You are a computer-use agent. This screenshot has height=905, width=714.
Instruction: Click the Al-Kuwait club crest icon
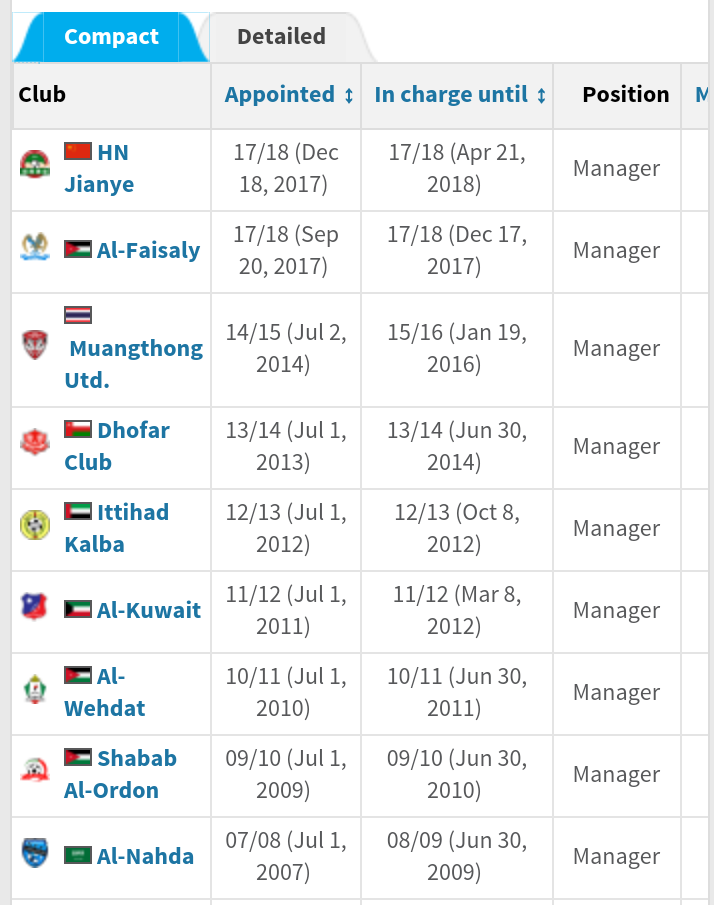(x=35, y=606)
